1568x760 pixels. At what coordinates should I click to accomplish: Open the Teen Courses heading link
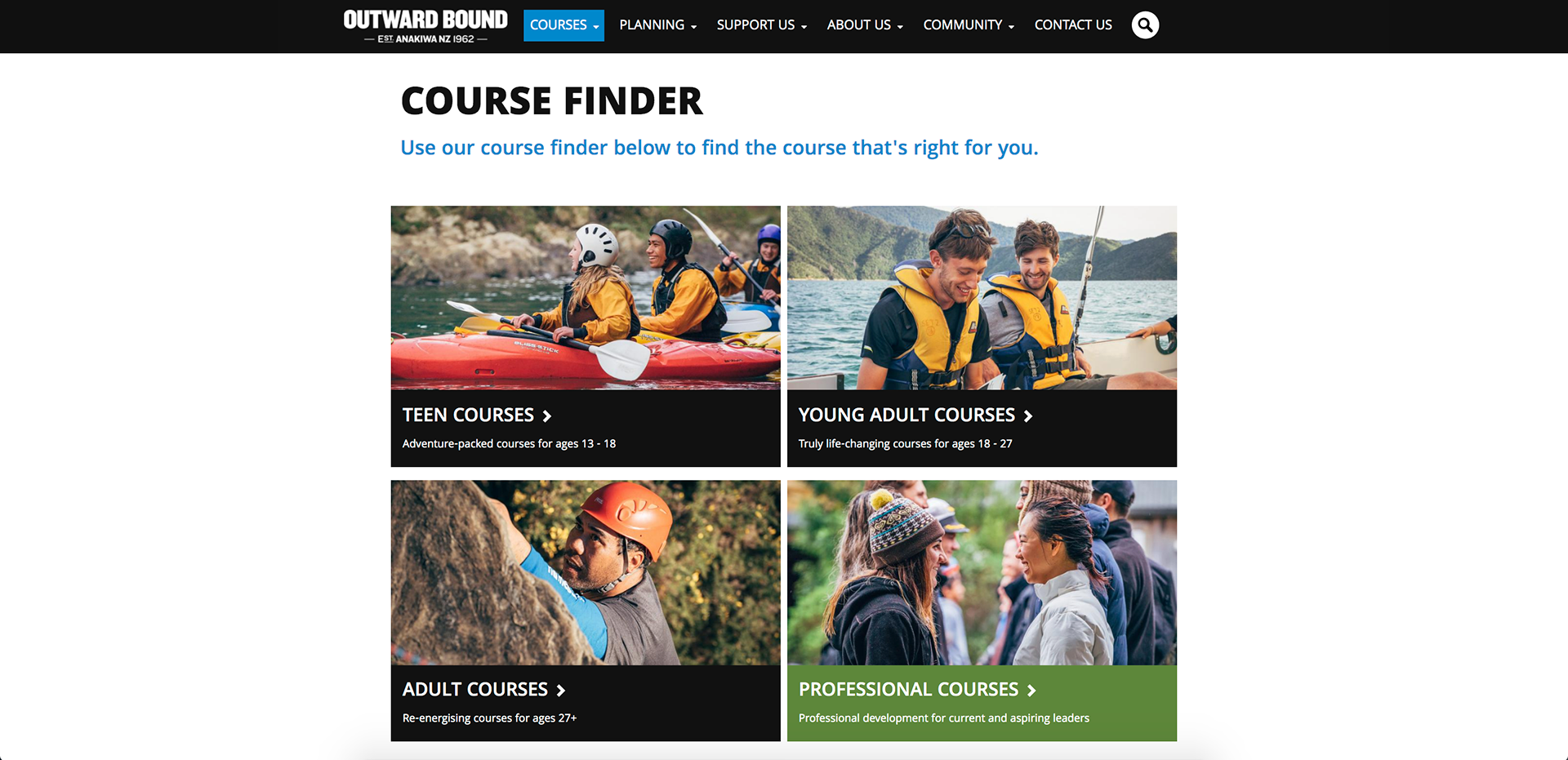click(468, 416)
